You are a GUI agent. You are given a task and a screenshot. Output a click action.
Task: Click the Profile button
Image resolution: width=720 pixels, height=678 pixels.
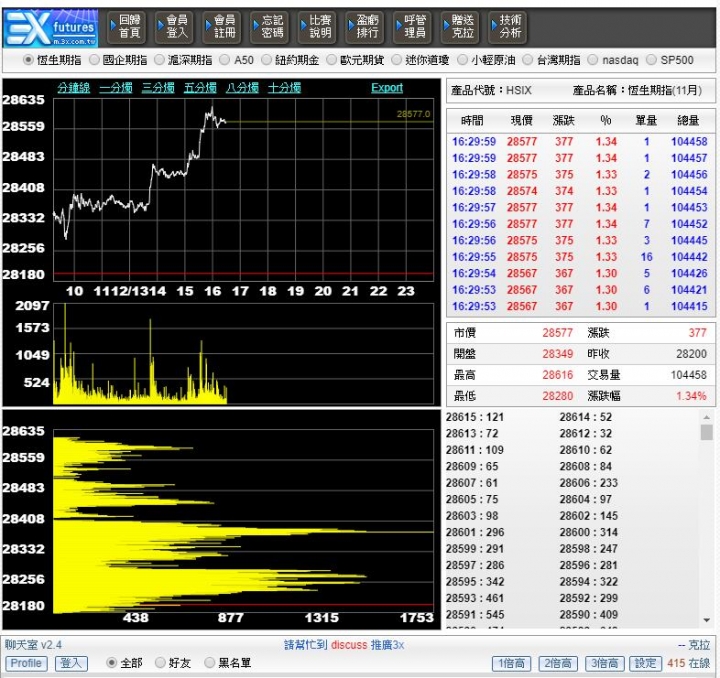(26, 663)
